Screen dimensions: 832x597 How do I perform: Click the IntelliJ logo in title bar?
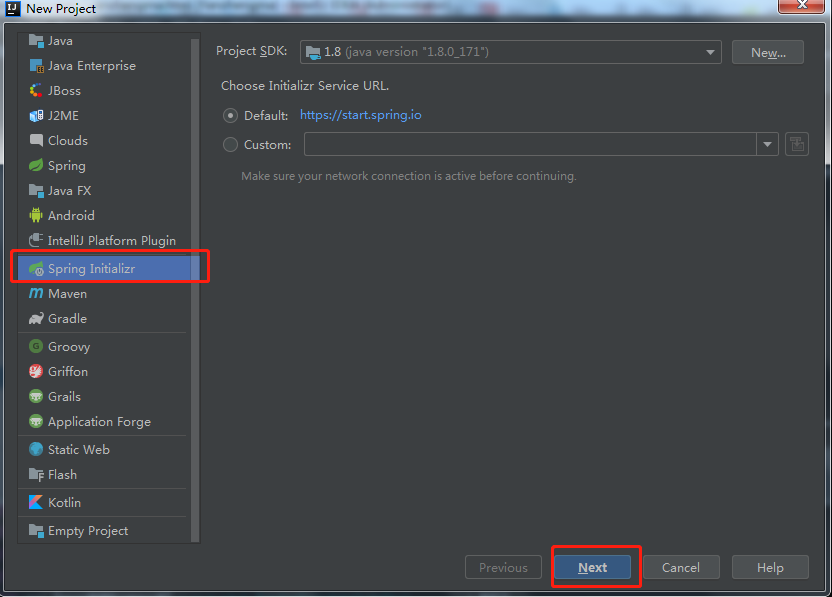(x=13, y=8)
